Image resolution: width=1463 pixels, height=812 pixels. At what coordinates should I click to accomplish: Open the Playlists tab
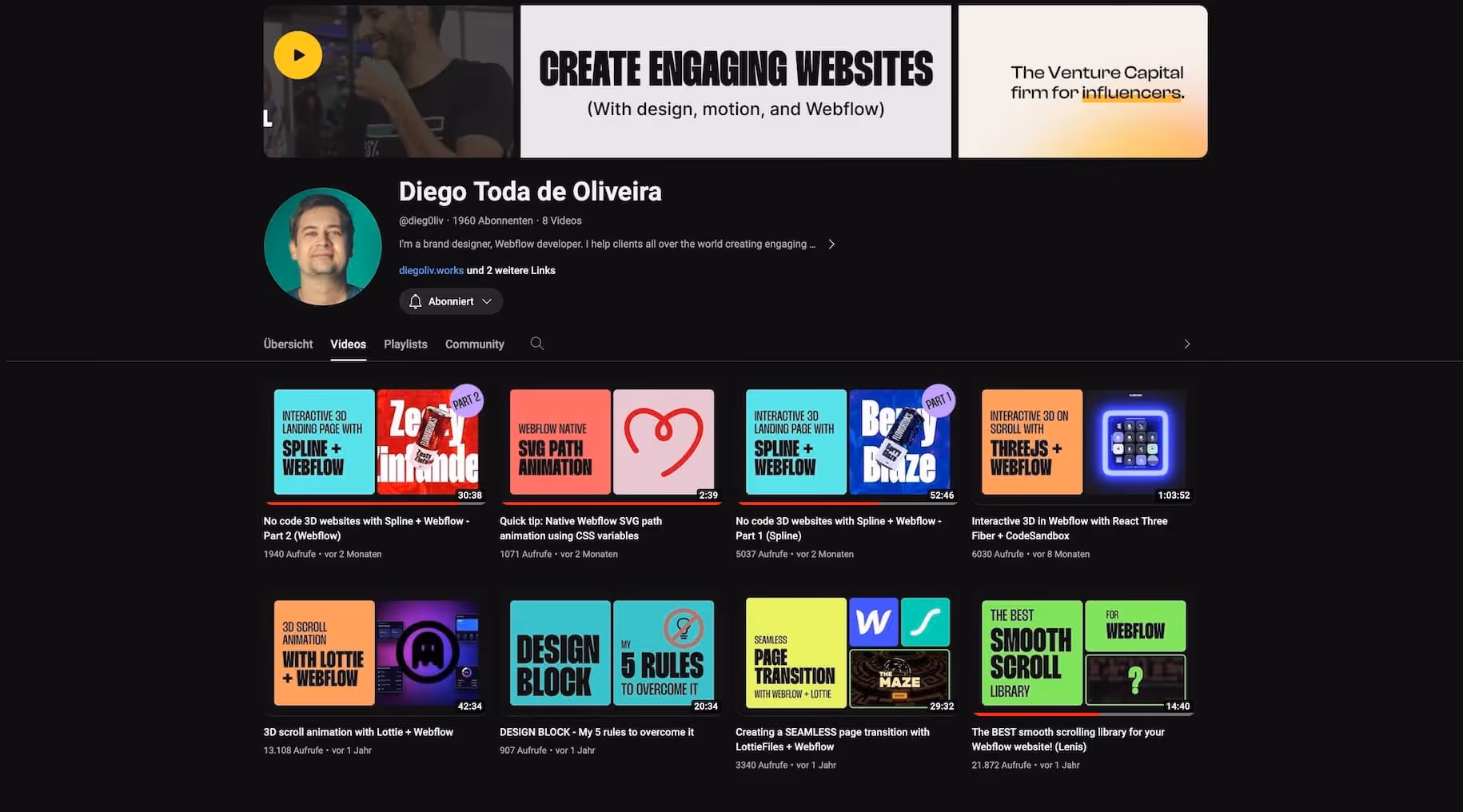(x=405, y=344)
